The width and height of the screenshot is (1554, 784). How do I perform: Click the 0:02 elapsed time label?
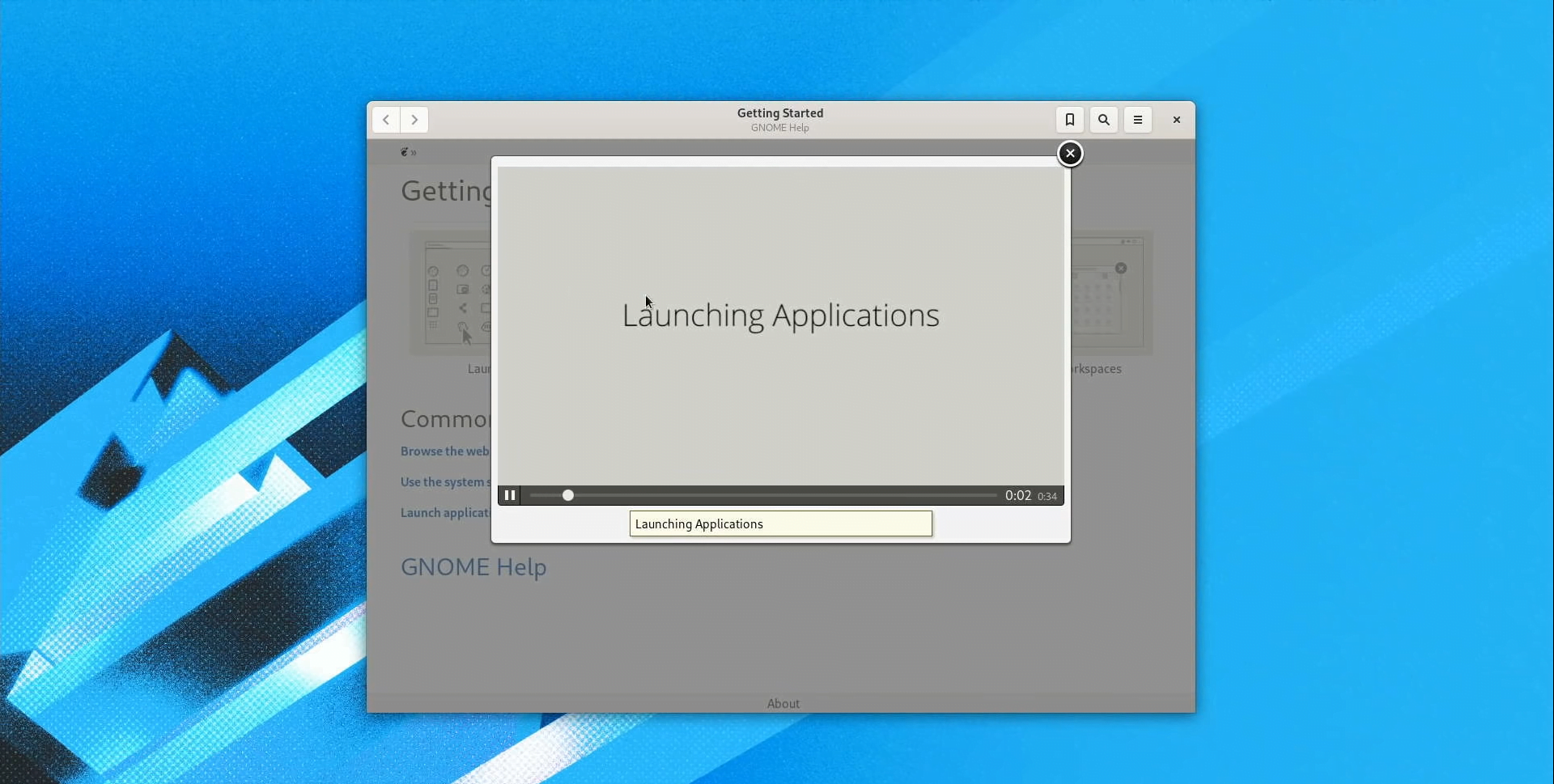coord(1018,496)
